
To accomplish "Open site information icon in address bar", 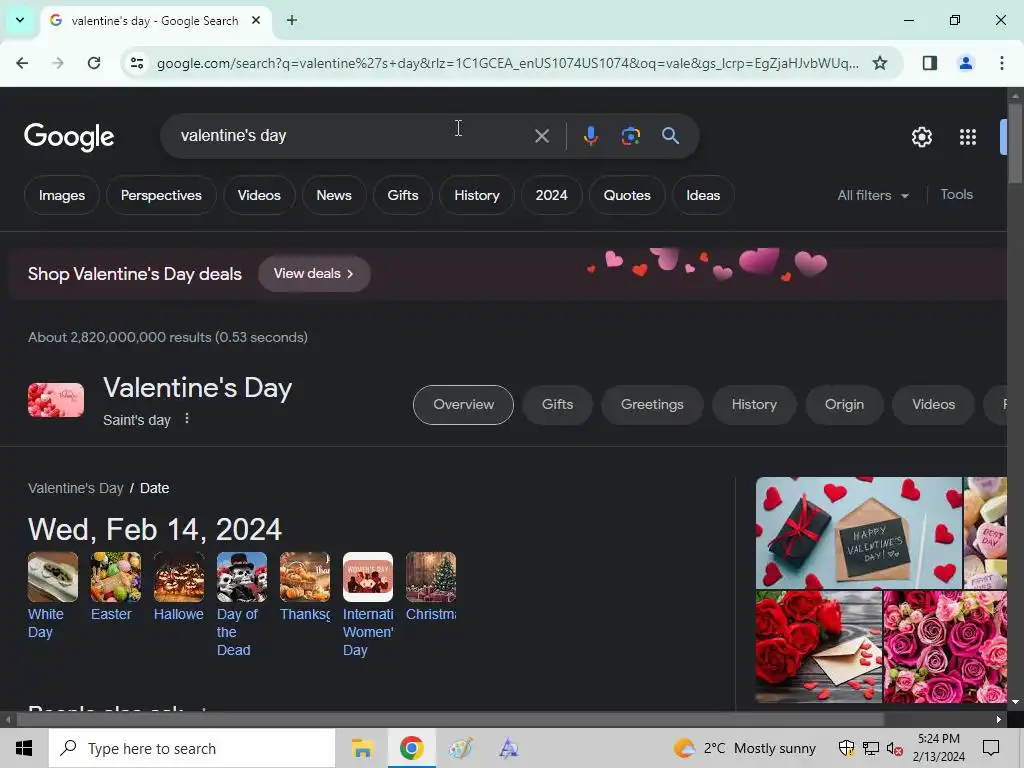I will (137, 63).
